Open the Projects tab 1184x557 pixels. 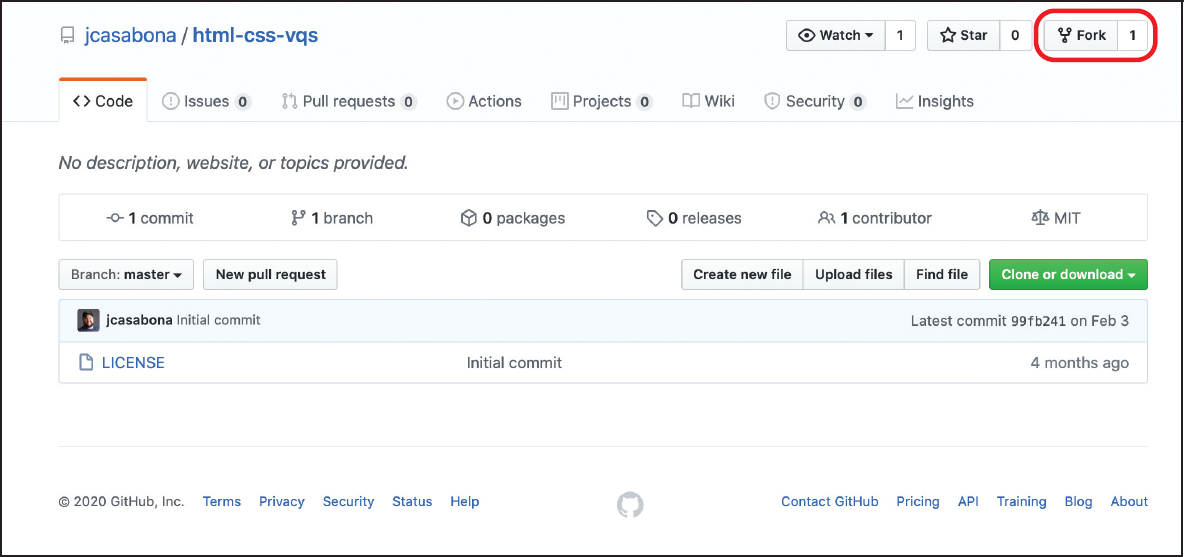[x=602, y=101]
